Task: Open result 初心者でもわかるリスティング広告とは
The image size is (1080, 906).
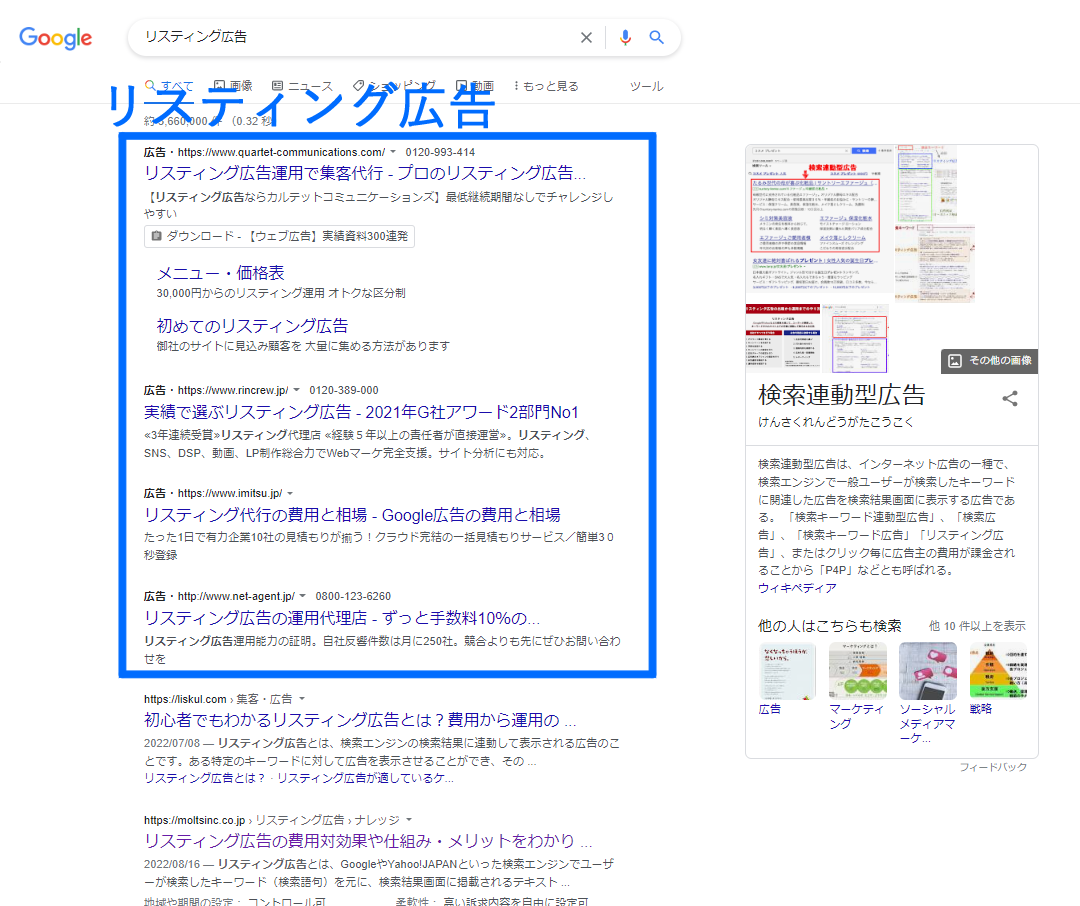Action: coord(360,721)
